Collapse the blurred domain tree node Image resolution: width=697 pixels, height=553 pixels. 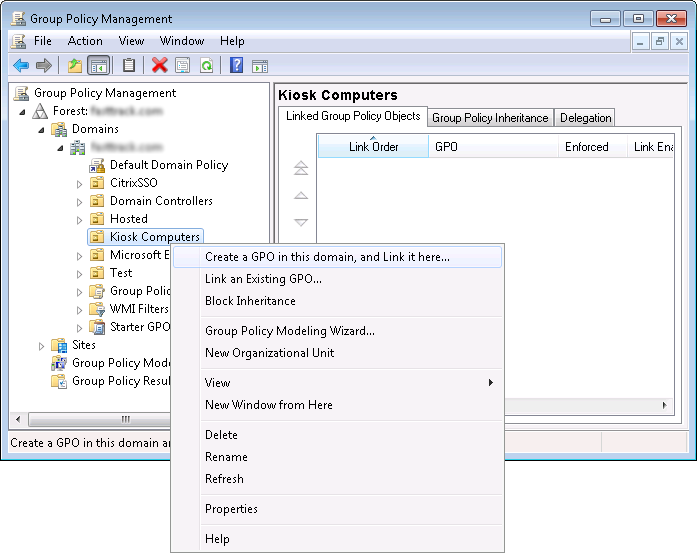pyautogui.click(x=60, y=148)
